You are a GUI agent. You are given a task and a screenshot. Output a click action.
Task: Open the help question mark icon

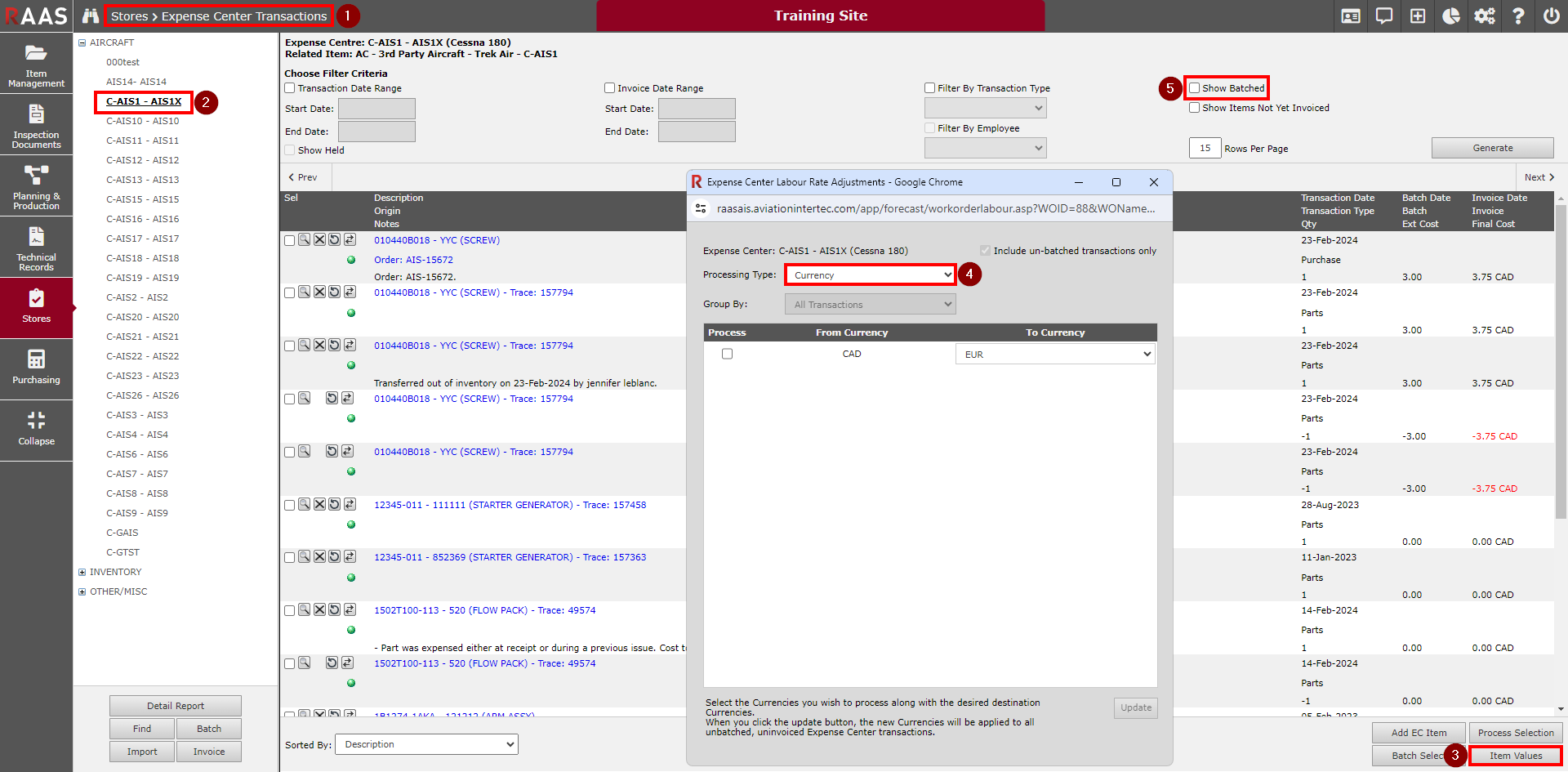click(1517, 16)
